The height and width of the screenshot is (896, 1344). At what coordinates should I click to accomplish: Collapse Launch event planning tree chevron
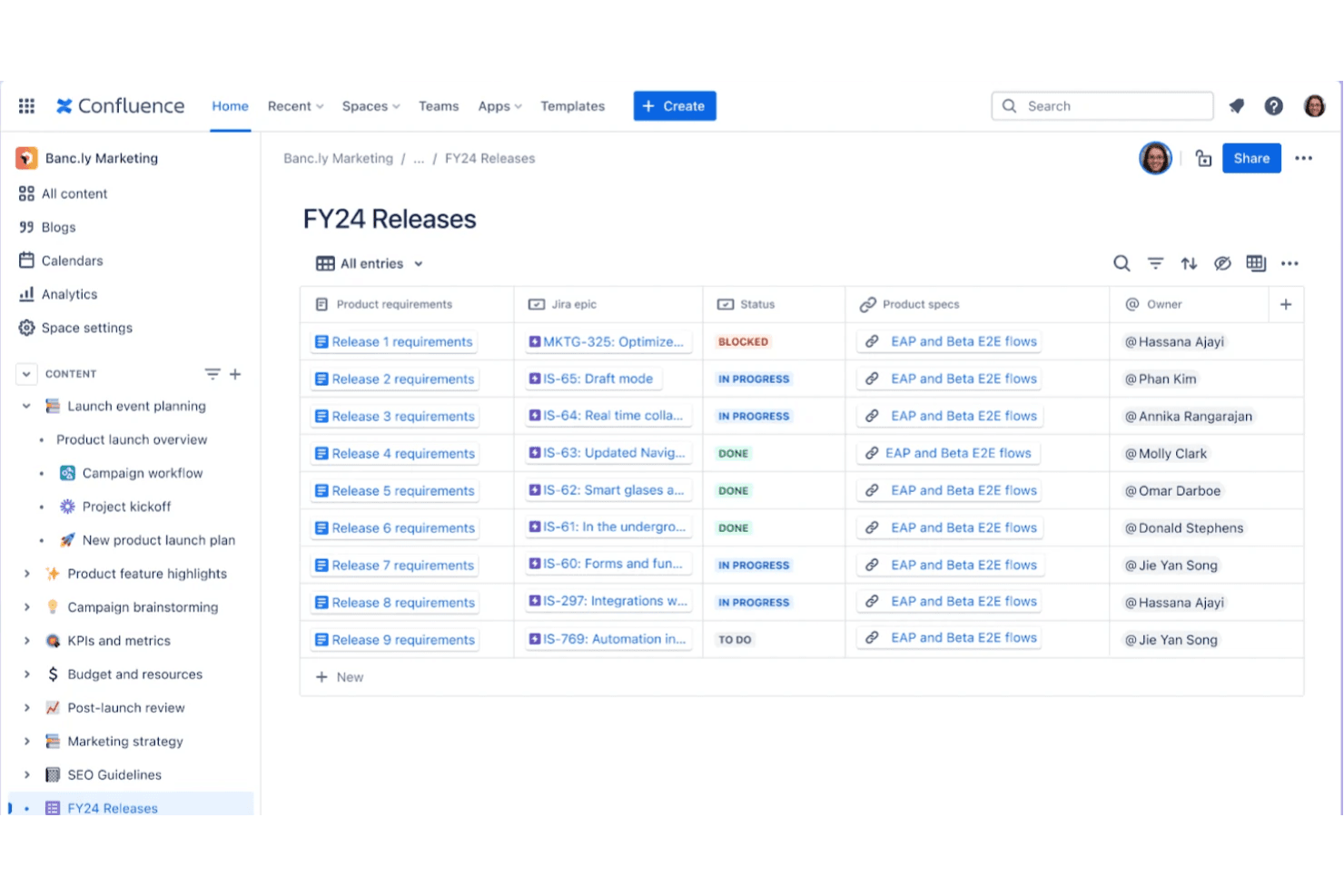pos(26,406)
